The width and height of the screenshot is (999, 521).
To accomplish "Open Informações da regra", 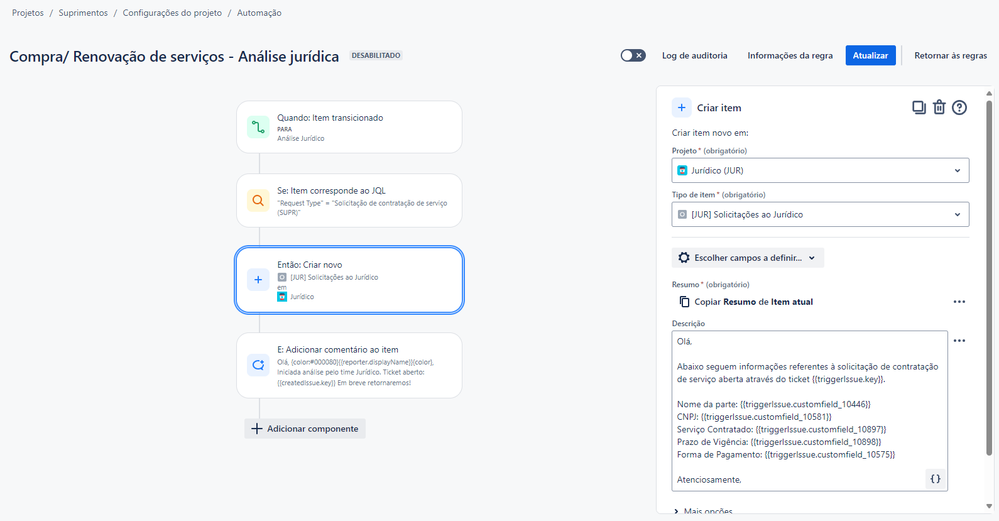I will 790,55.
